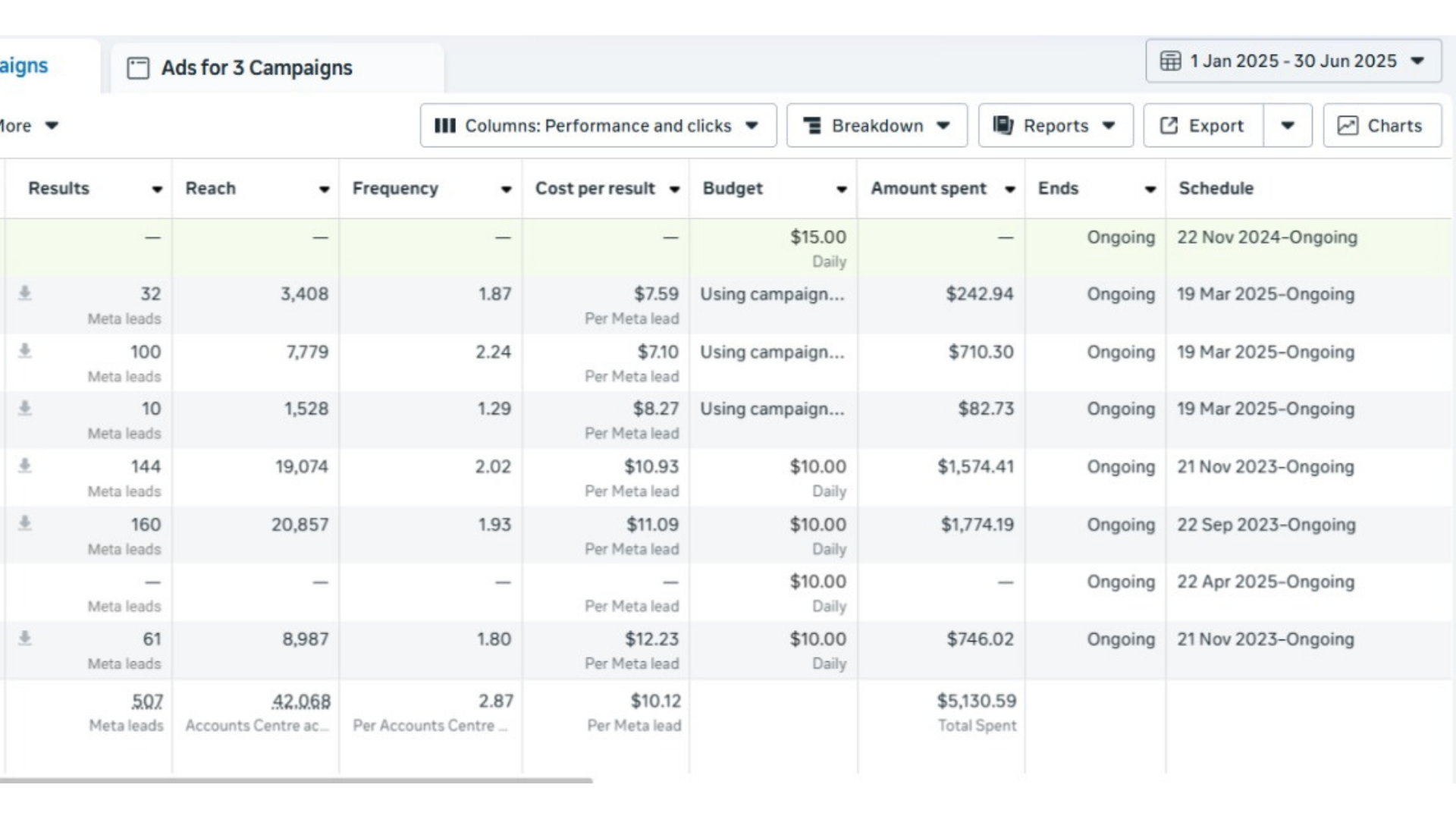This screenshot has width=1456, height=819.
Task: Click the Reports button
Action: [x=1055, y=126]
